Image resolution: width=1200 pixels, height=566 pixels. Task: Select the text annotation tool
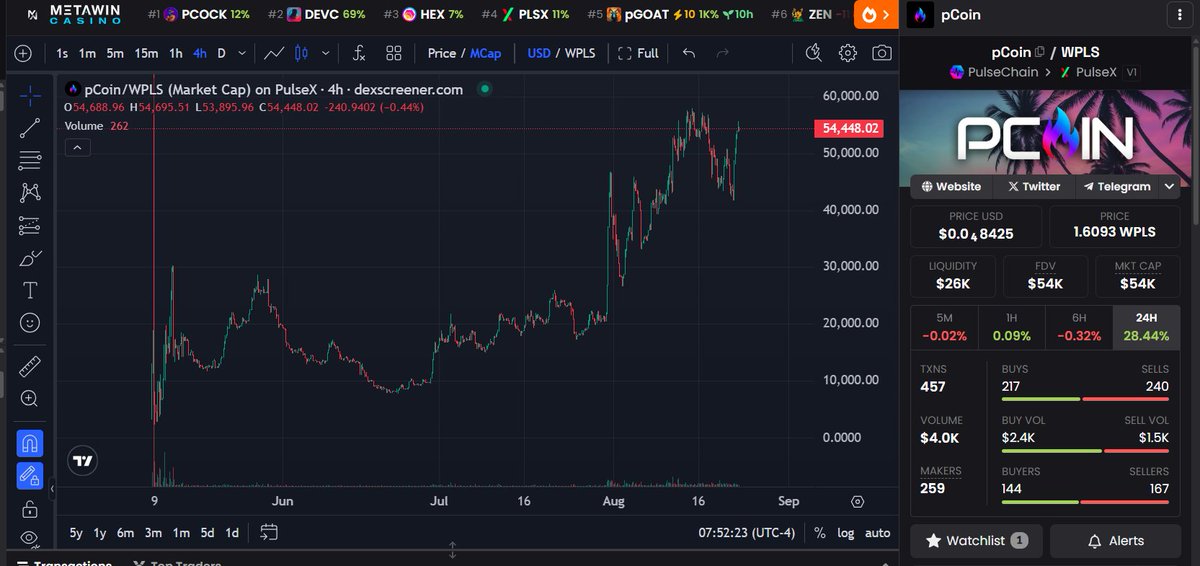[30, 290]
